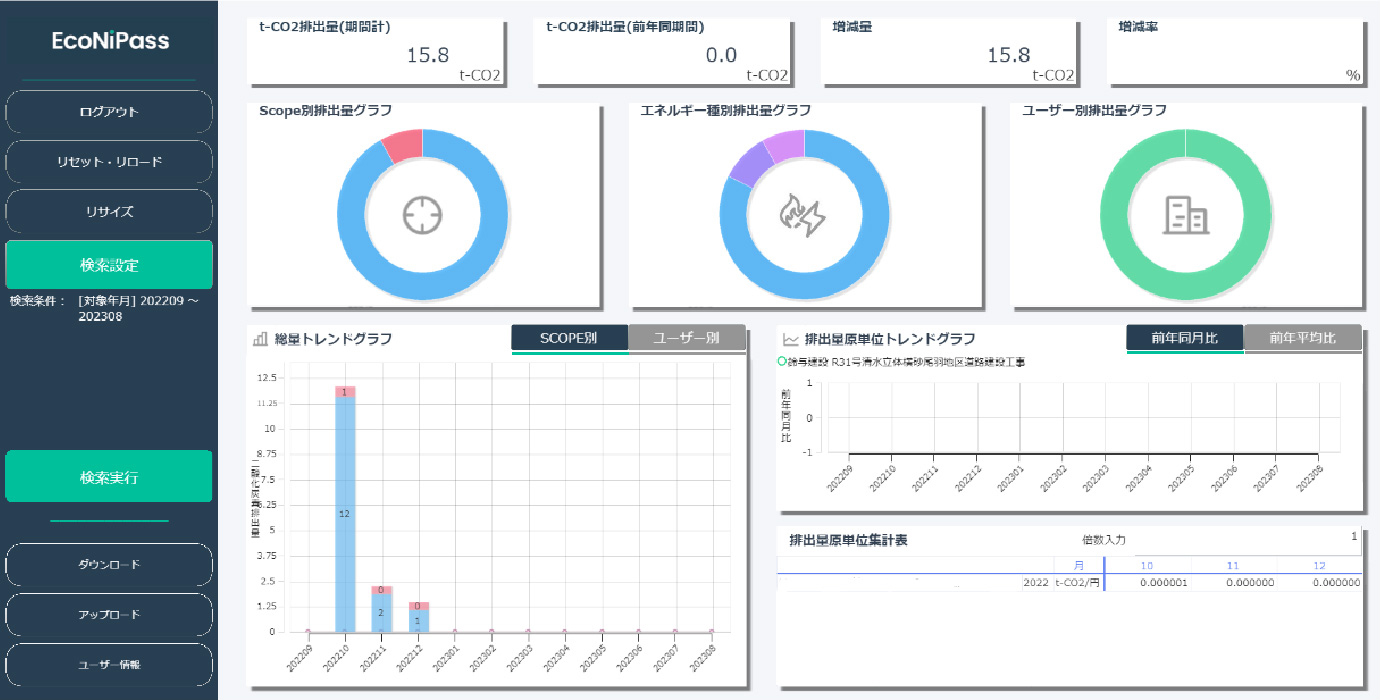
Task: Click the 倍数入力 input field
Action: (1250, 539)
